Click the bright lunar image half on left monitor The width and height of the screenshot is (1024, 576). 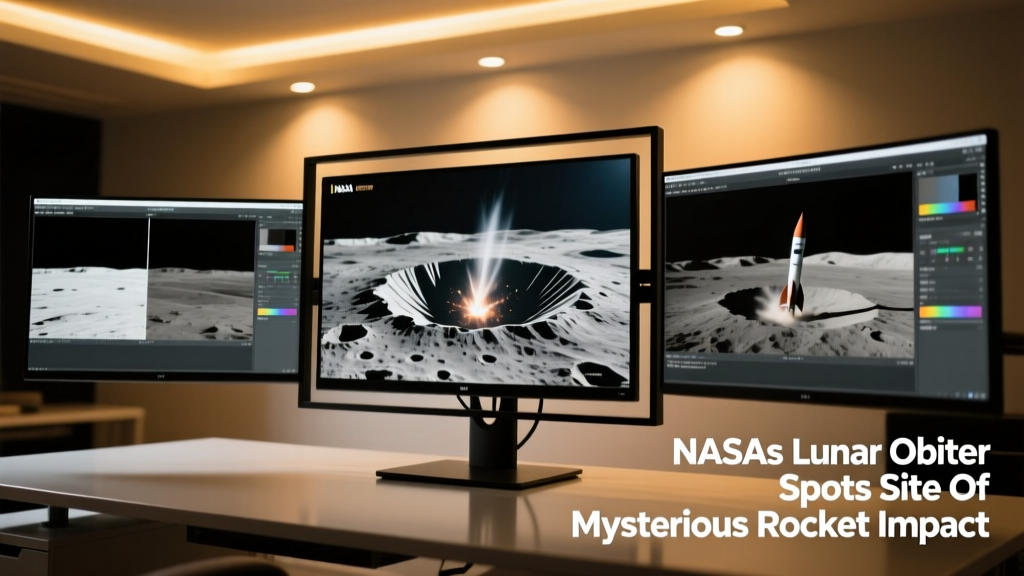point(89,303)
